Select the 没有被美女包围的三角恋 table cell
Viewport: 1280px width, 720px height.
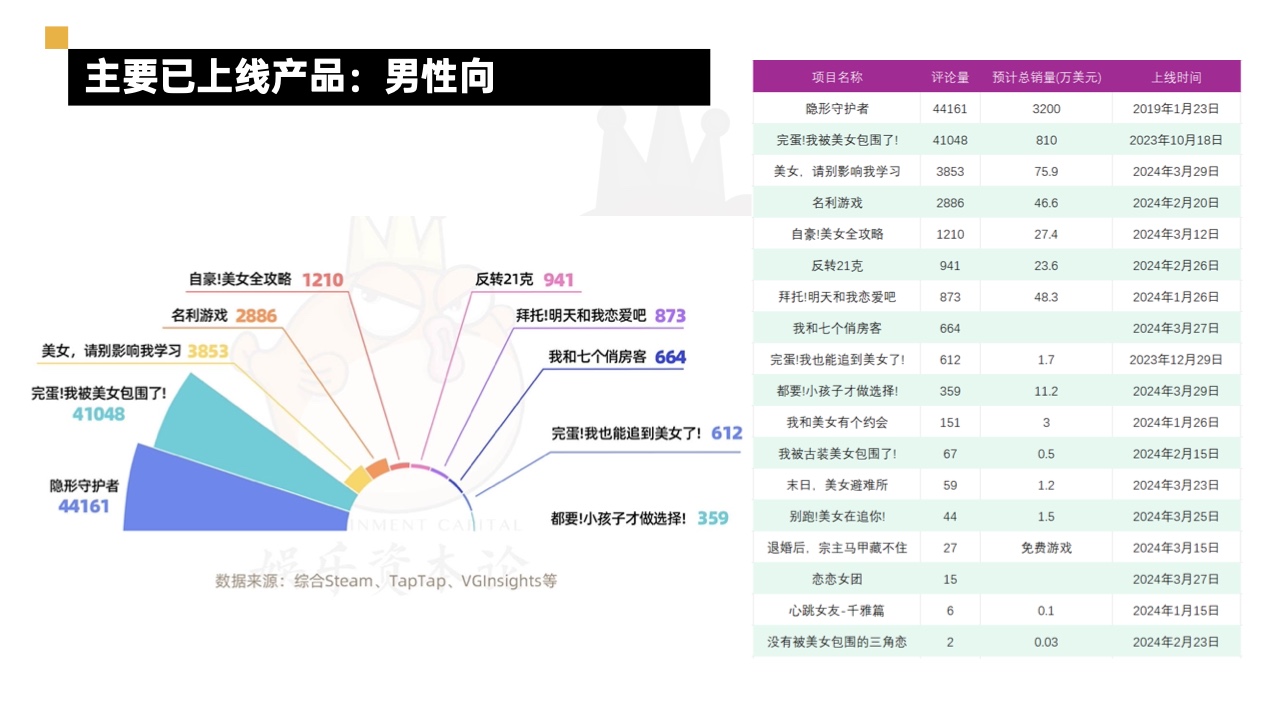point(836,642)
